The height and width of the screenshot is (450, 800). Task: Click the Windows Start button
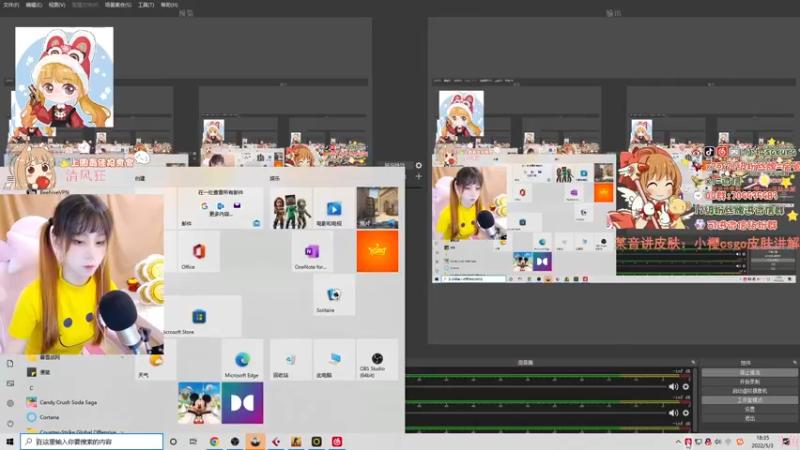tap(10, 442)
